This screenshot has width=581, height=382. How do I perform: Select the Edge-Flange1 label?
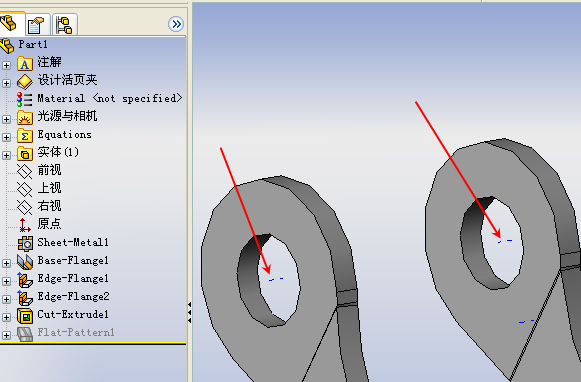[73, 278]
